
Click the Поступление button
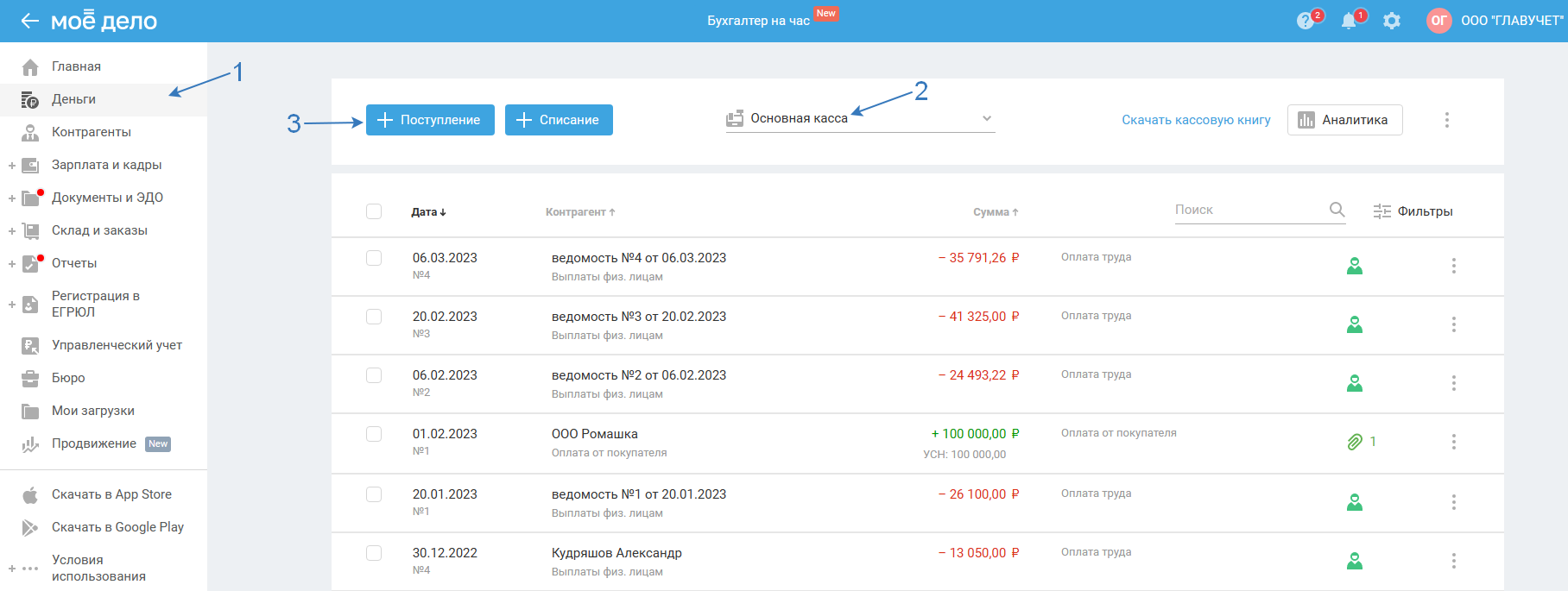[x=430, y=120]
